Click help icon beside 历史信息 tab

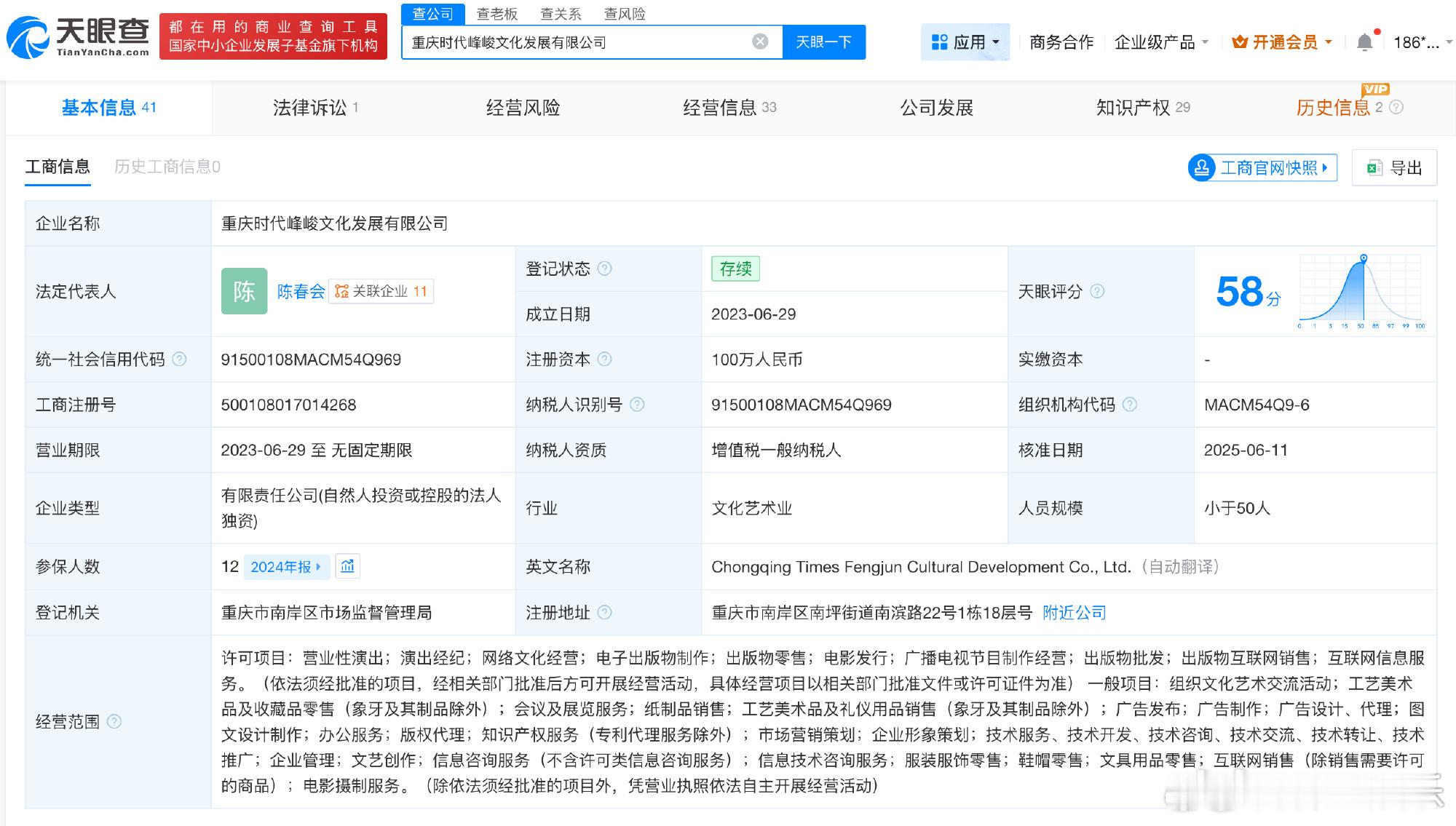1396,108
